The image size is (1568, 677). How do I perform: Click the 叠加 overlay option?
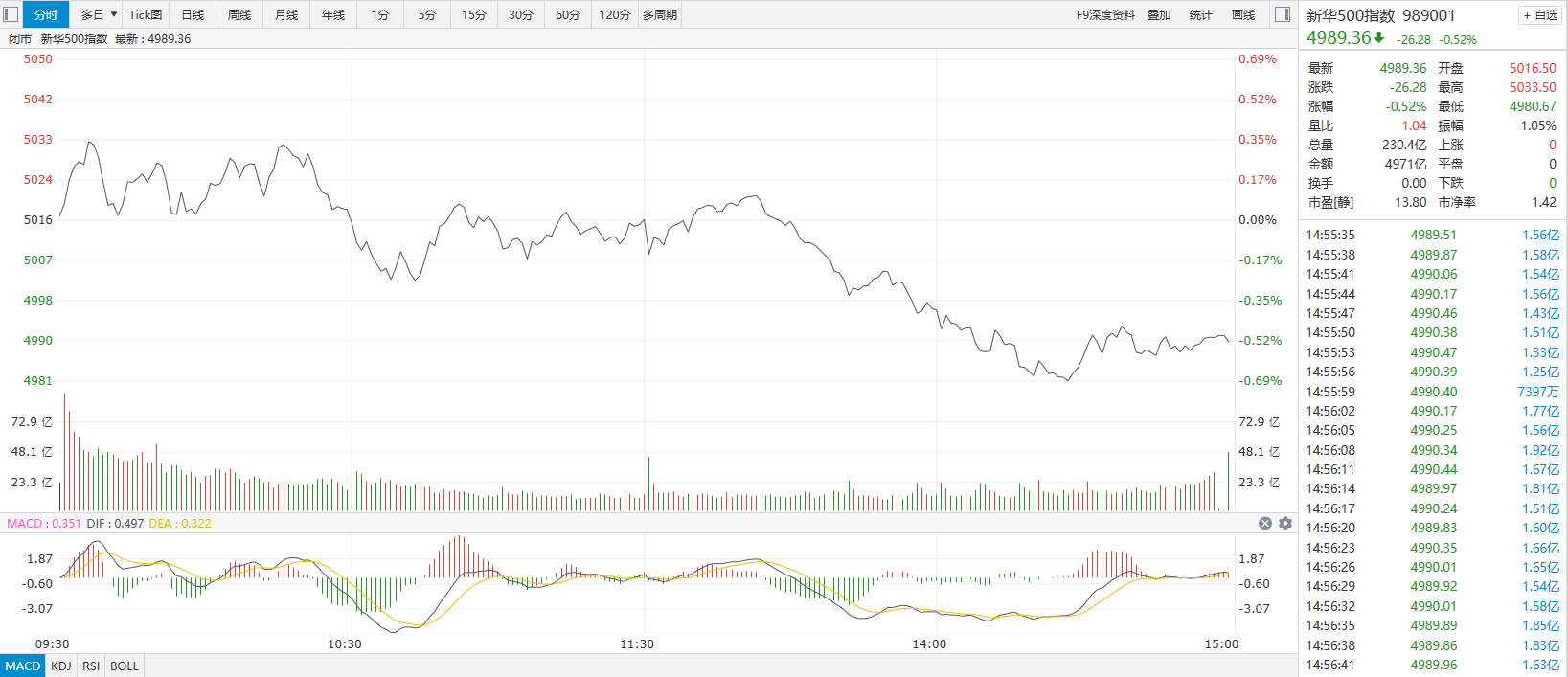1159,14
